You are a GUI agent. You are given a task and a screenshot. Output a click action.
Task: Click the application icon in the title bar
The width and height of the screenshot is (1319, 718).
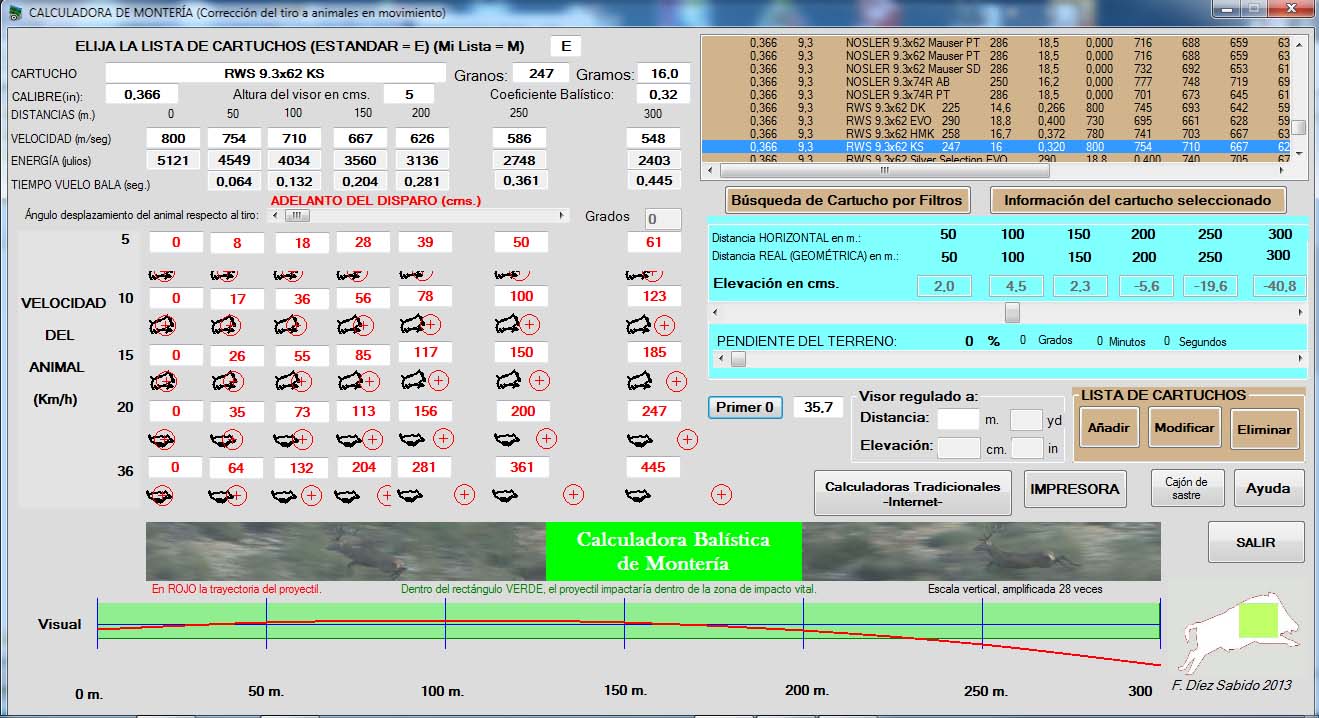pyautogui.click(x=14, y=13)
